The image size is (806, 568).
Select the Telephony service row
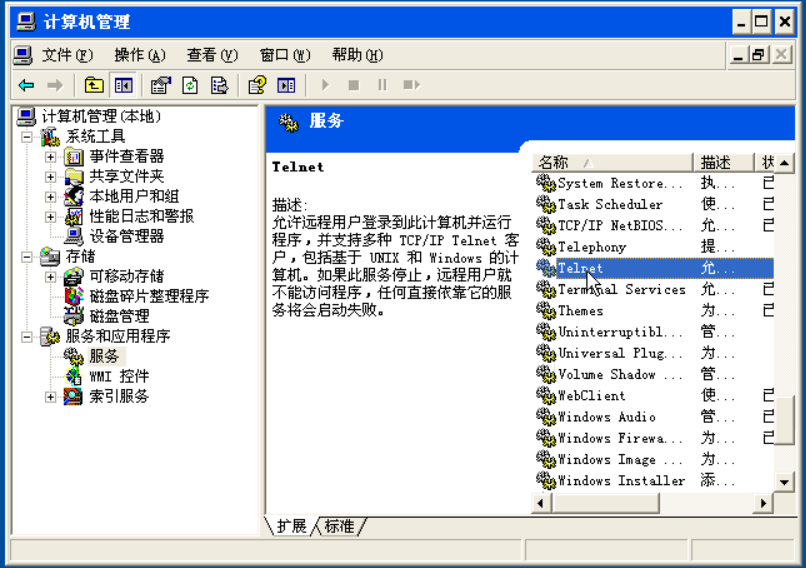click(653, 247)
